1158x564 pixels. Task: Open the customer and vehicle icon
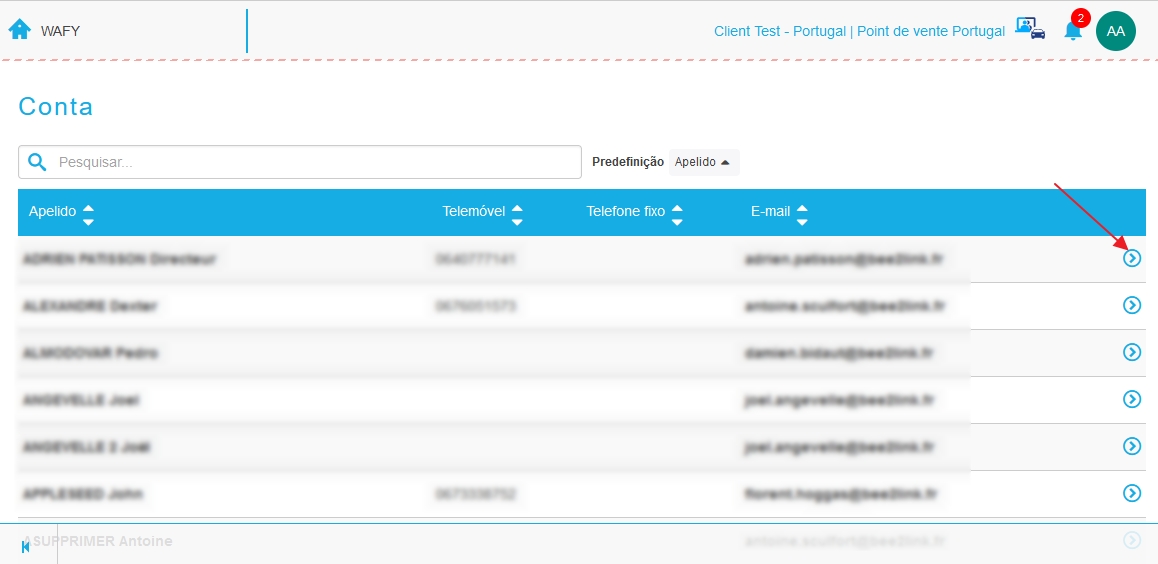pos(1030,28)
